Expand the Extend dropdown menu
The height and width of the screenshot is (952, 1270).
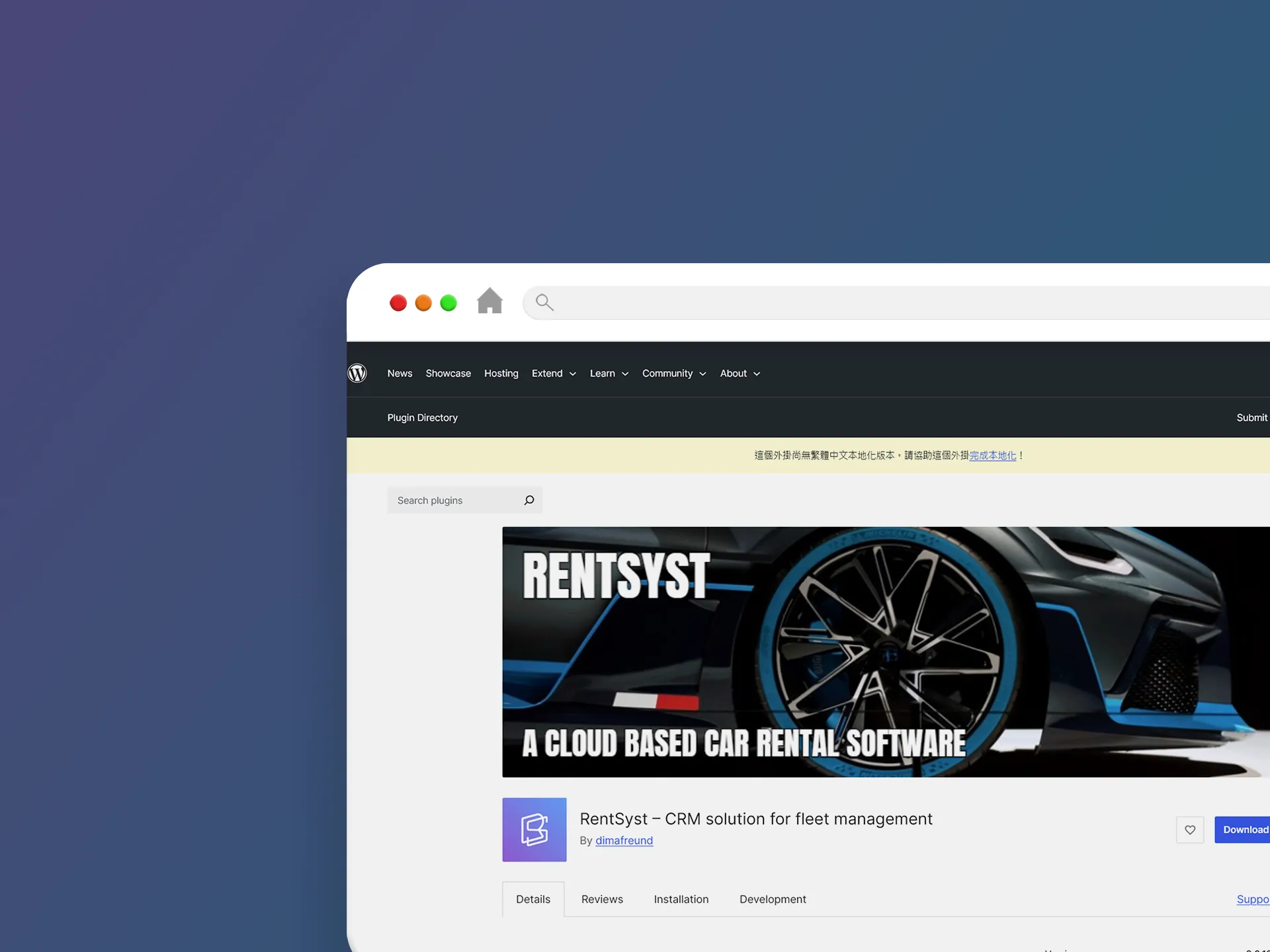tap(554, 374)
